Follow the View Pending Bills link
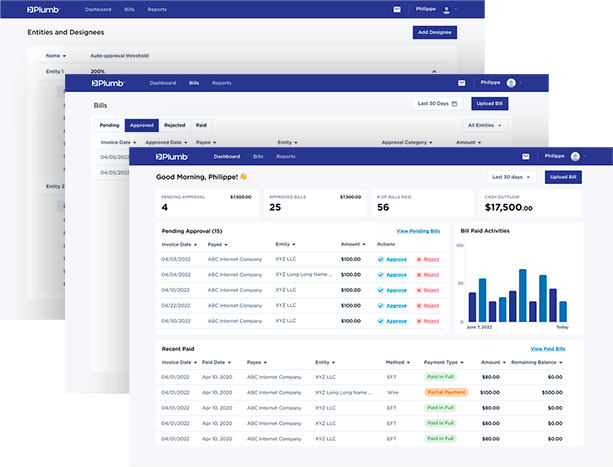Viewport: 613px width, 467px height. coord(419,231)
